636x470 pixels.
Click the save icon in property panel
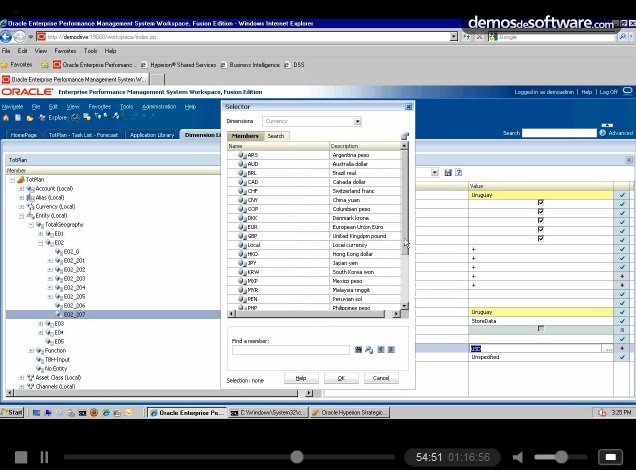(x=448, y=173)
